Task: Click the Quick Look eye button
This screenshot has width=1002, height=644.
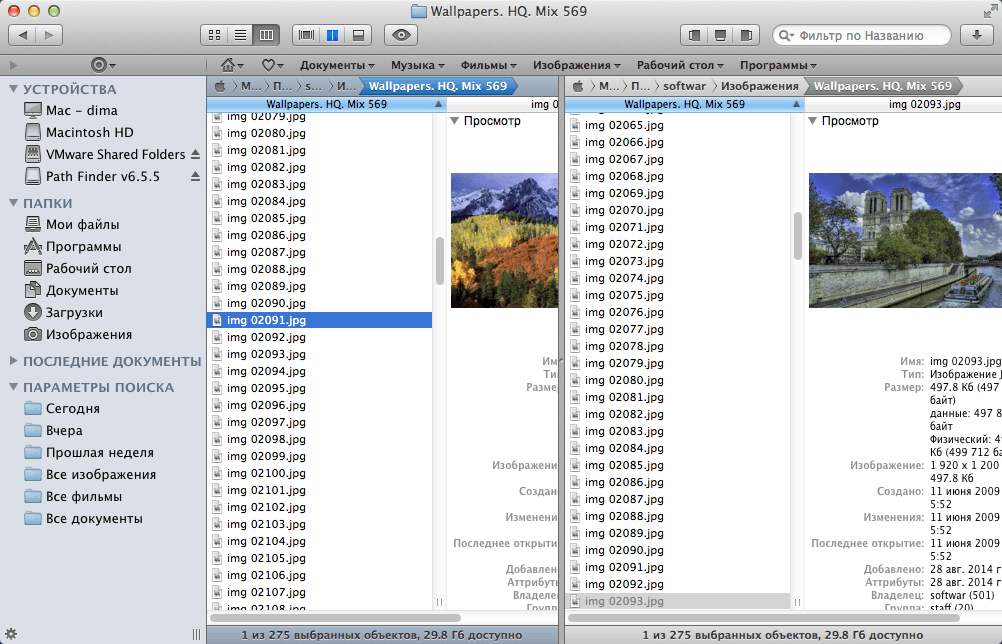Action: [401, 35]
